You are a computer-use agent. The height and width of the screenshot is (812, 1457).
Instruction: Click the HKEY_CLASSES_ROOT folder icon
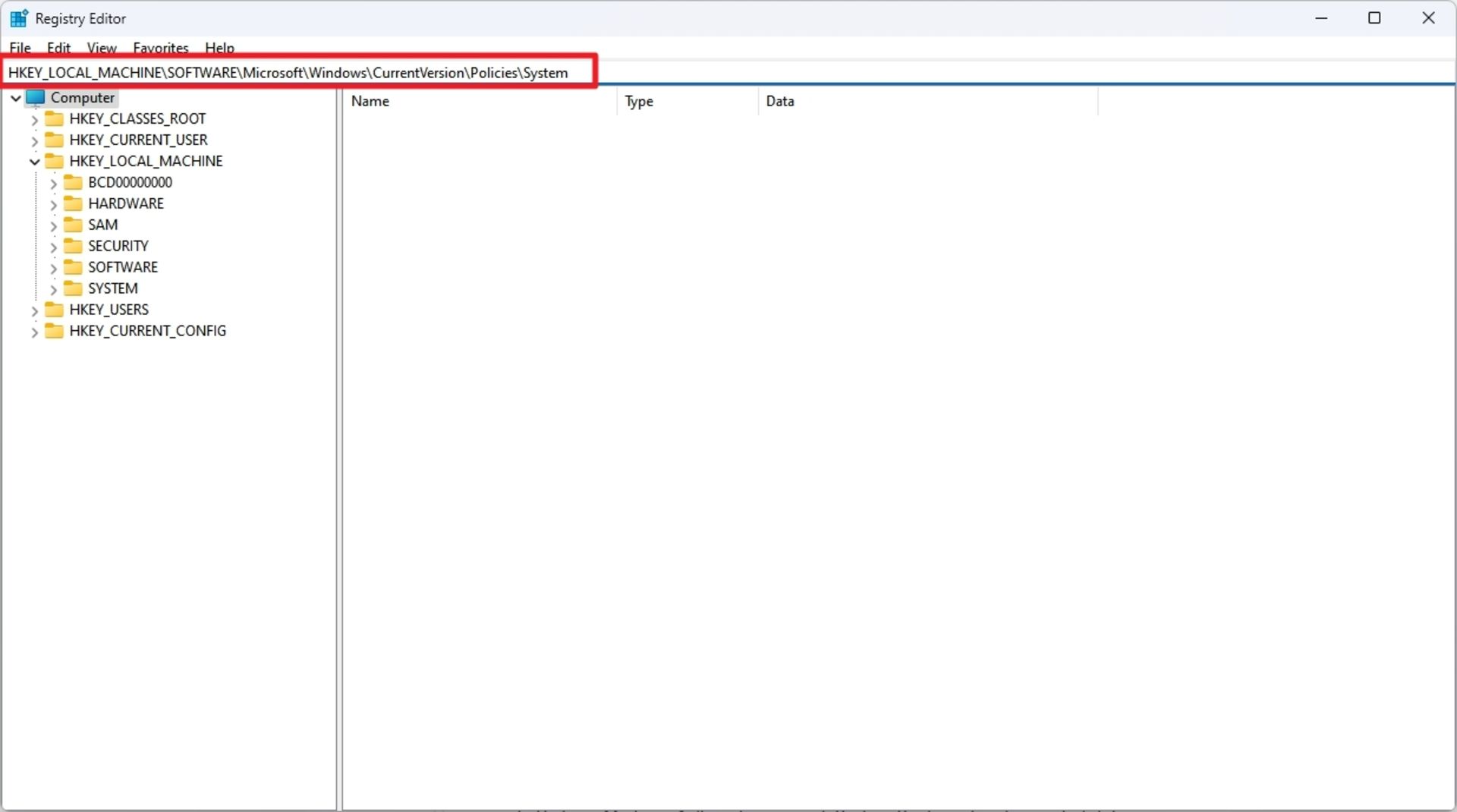tap(54, 119)
